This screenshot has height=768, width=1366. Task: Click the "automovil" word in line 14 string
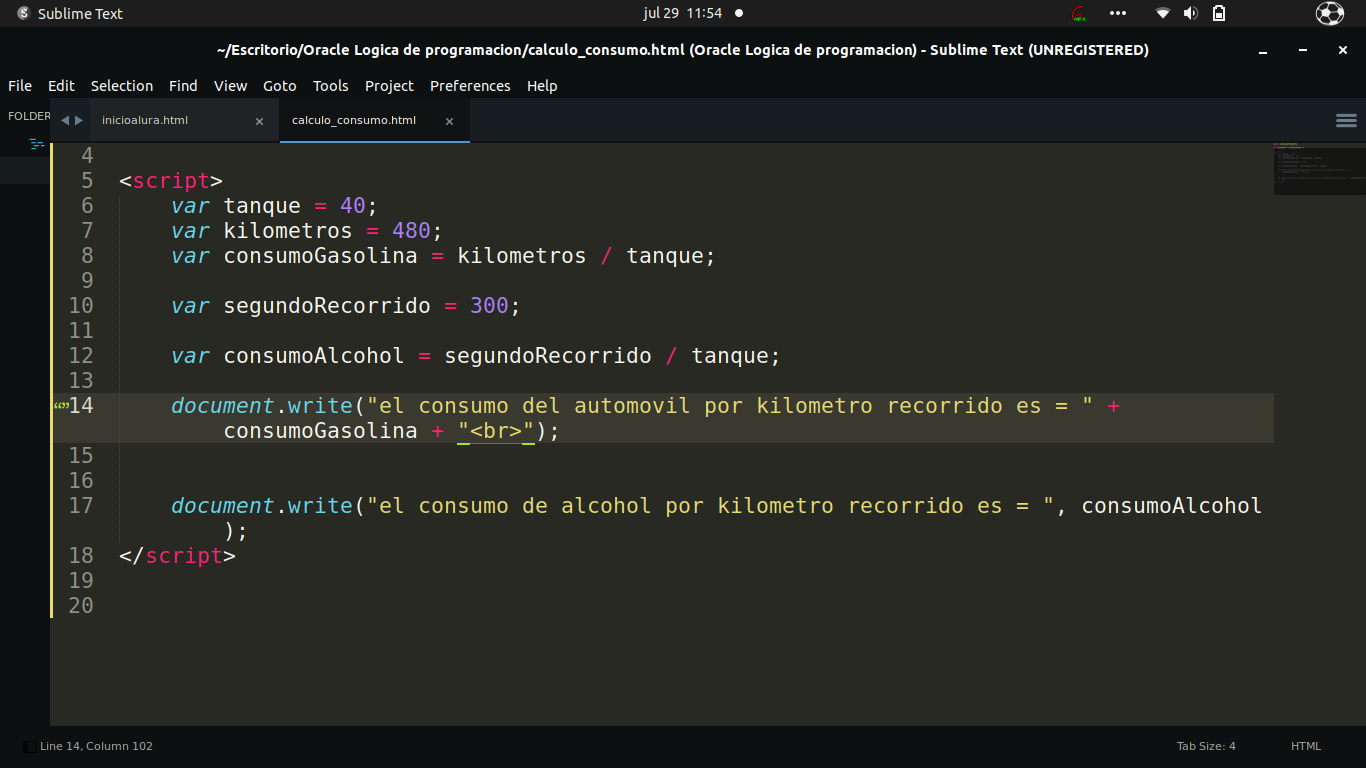coord(632,406)
